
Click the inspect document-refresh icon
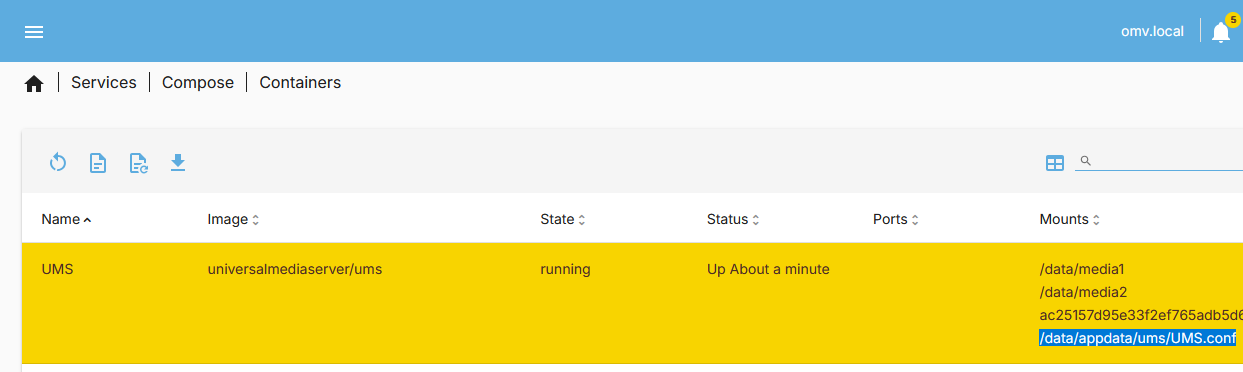click(x=138, y=162)
